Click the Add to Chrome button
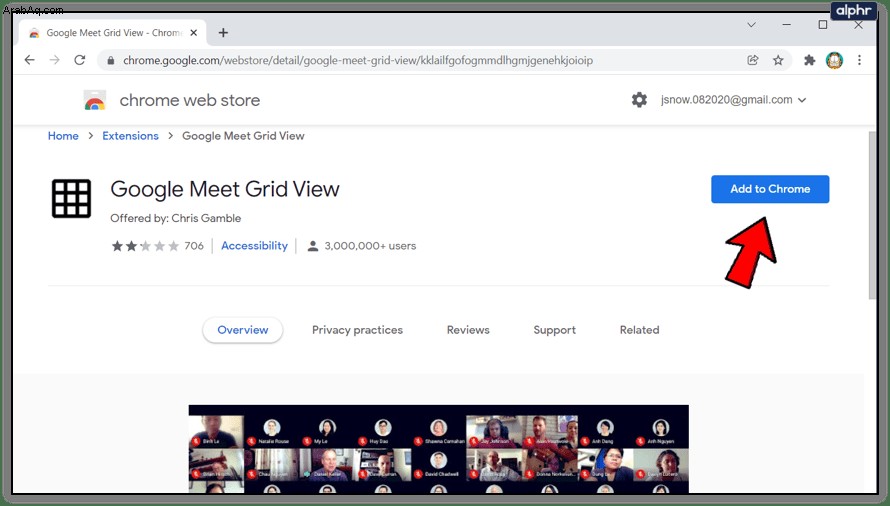The height and width of the screenshot is (506, 890). click(770, 189)
